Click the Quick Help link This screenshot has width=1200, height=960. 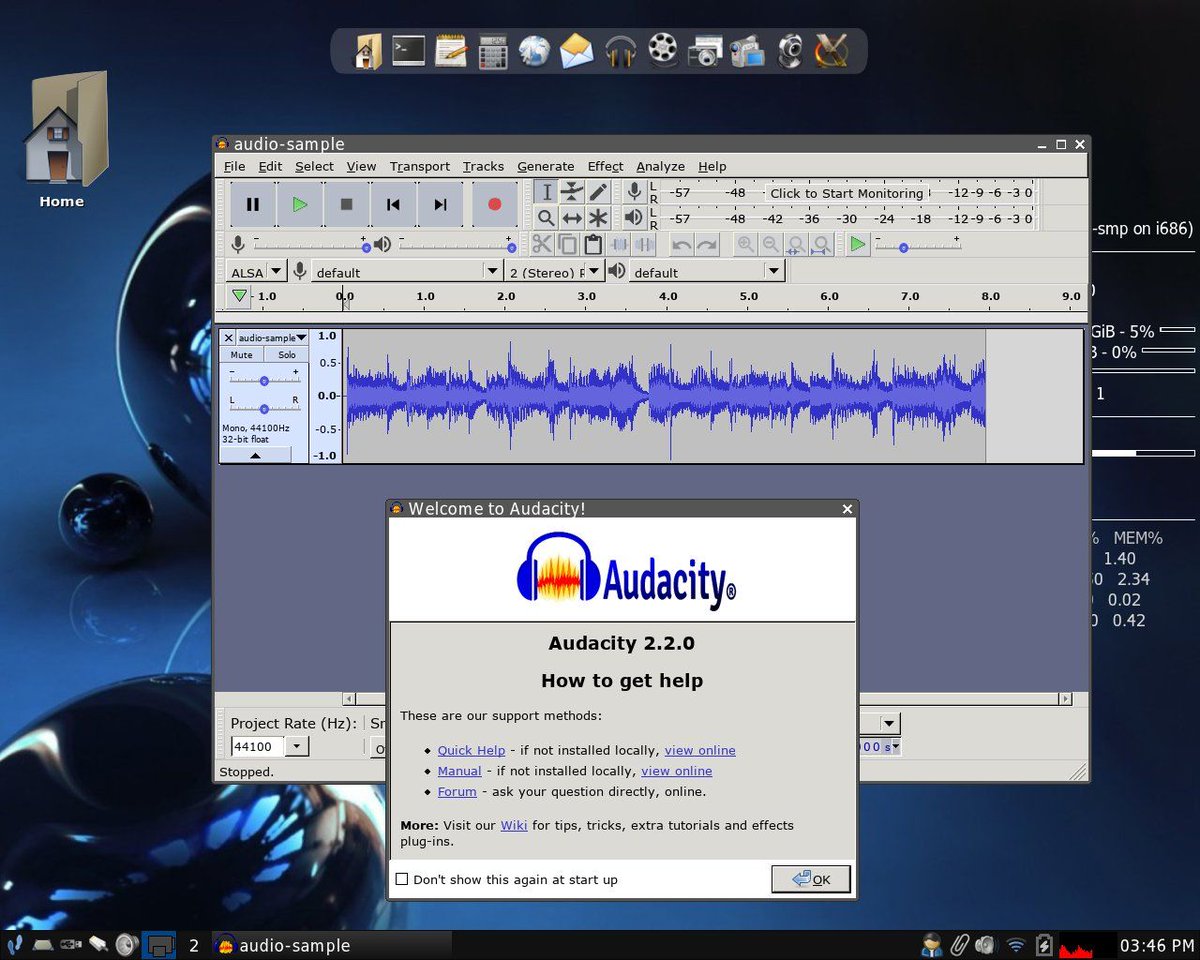coord(471,750)
